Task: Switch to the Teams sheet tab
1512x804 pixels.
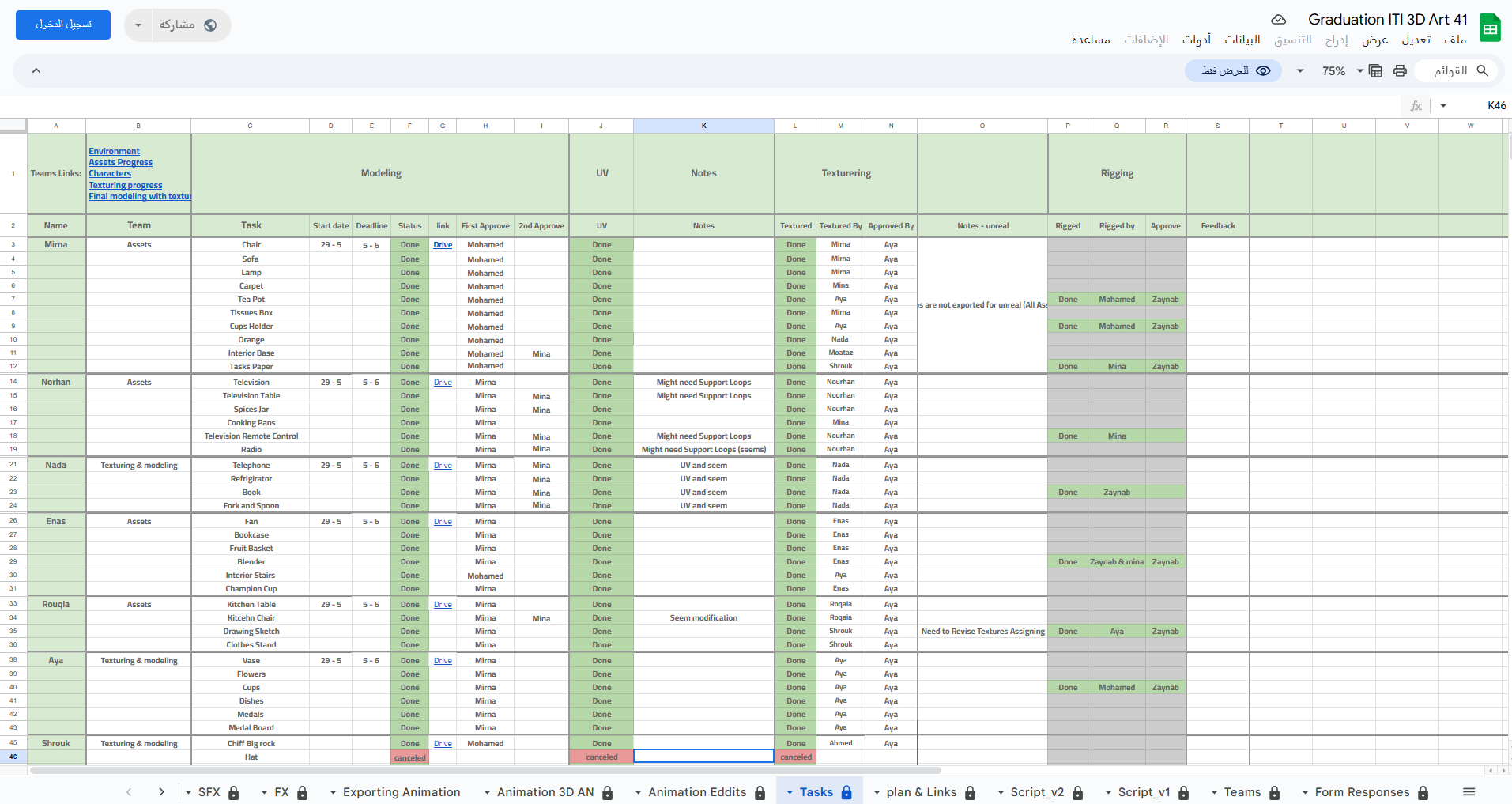Action: coord(1242,792)
